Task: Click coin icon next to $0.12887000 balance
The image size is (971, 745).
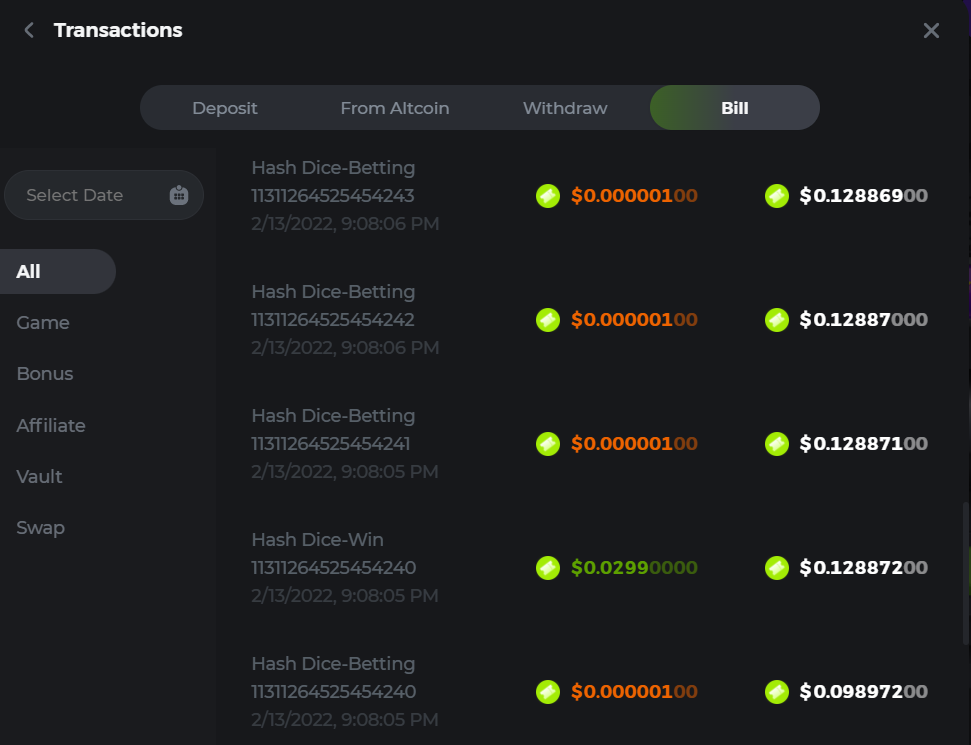Action: (777, 320)
